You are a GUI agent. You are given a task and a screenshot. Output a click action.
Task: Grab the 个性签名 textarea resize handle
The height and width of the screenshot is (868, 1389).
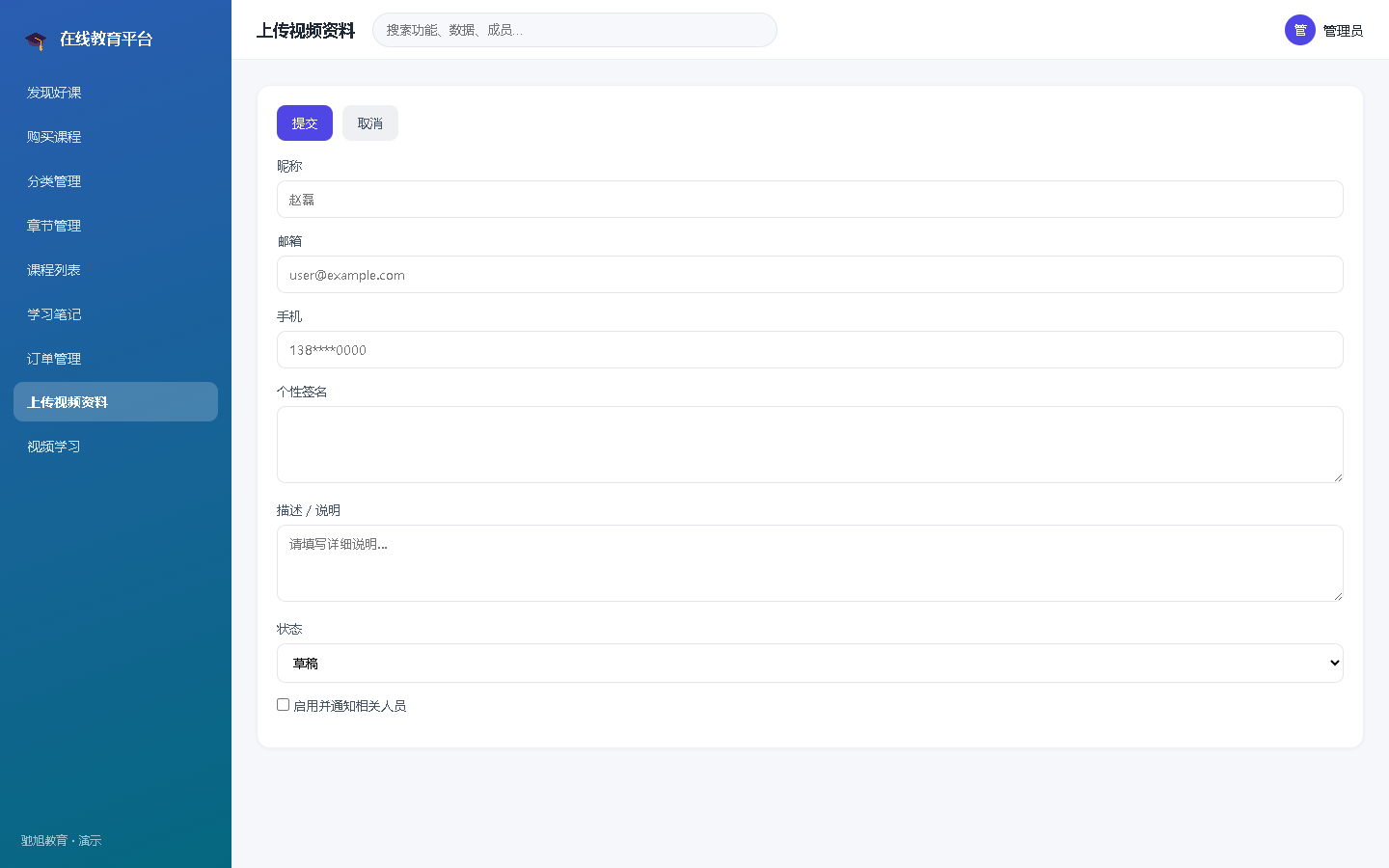click(1338, 476)
